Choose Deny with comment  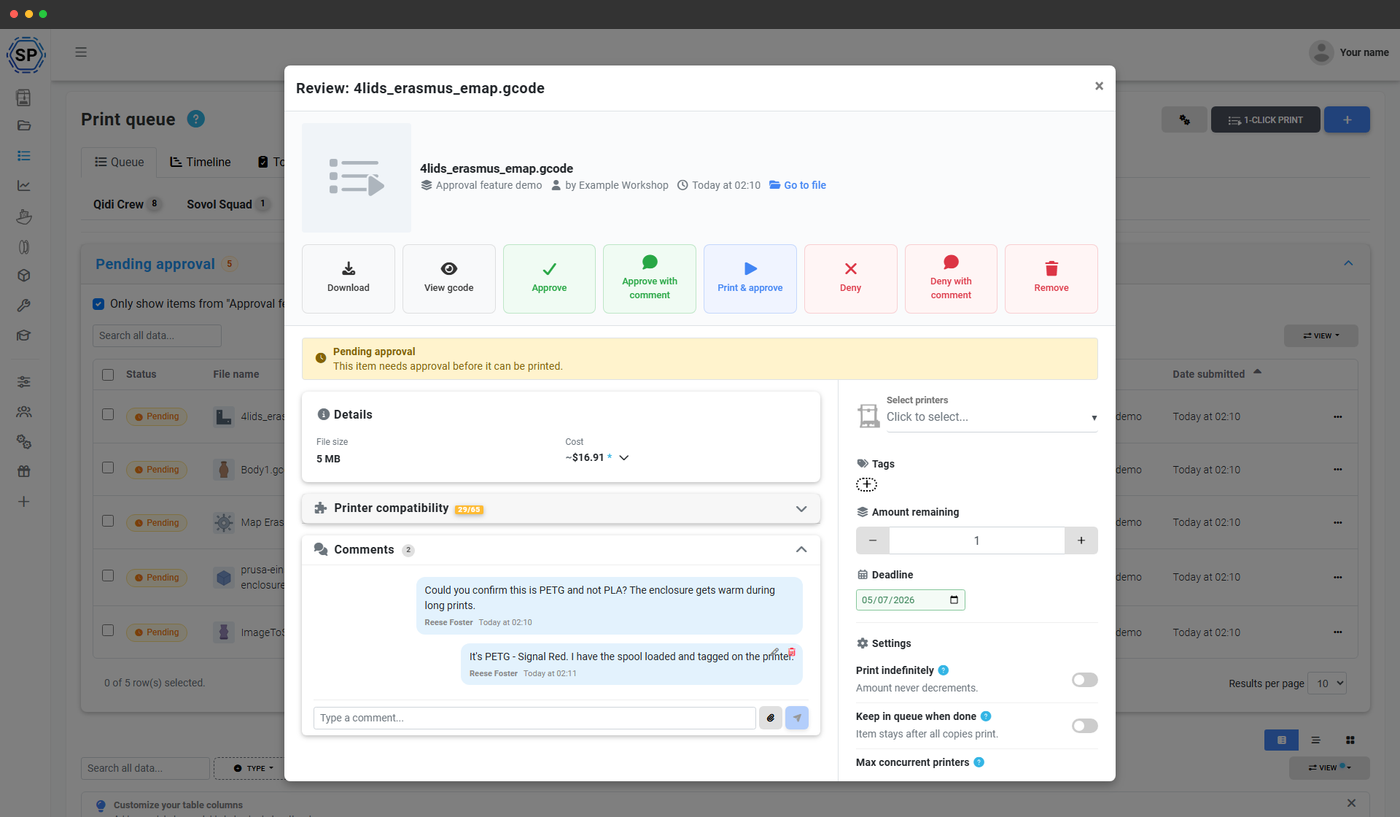951,279
